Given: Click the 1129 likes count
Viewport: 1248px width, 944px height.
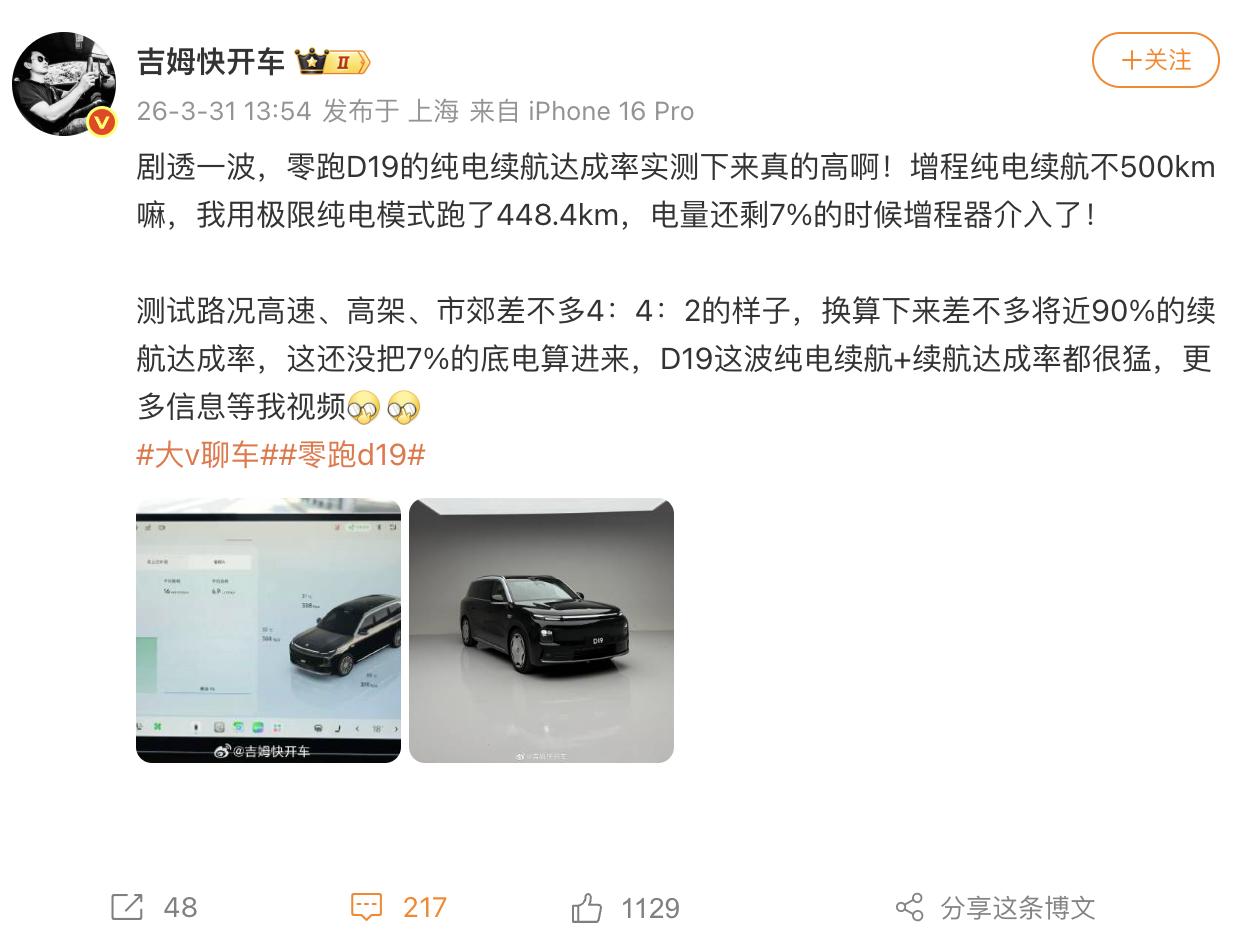Looking at the screenshot, I should pos(650,908).
